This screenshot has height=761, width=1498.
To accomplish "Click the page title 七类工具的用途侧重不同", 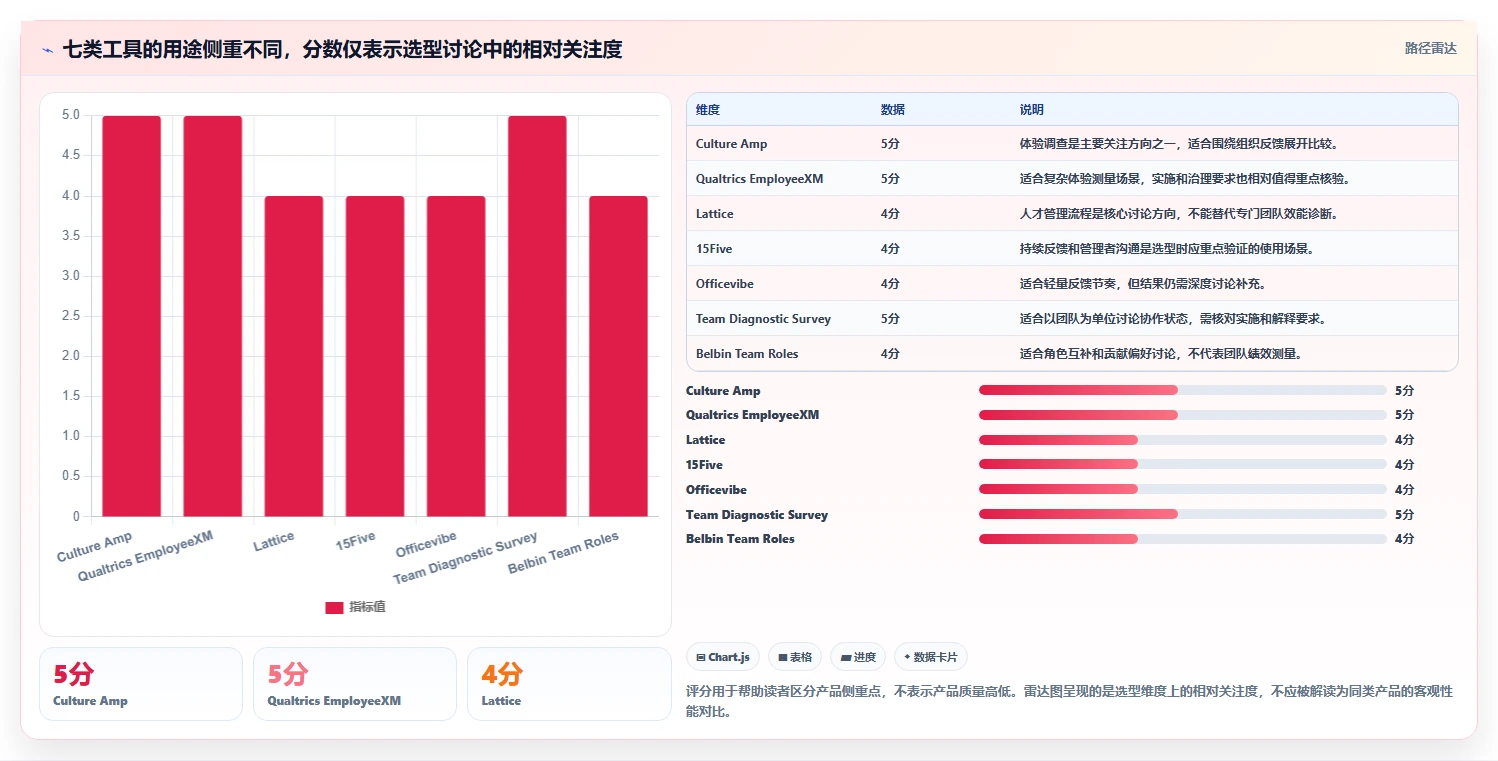I will point(342,49).
